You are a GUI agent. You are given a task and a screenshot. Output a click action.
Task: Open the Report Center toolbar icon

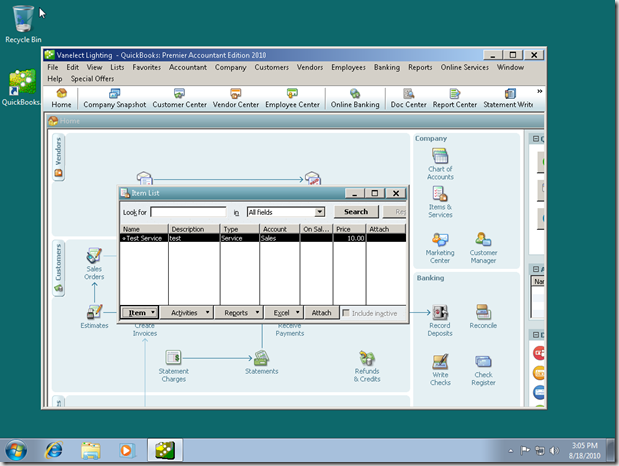coord(454,98)
